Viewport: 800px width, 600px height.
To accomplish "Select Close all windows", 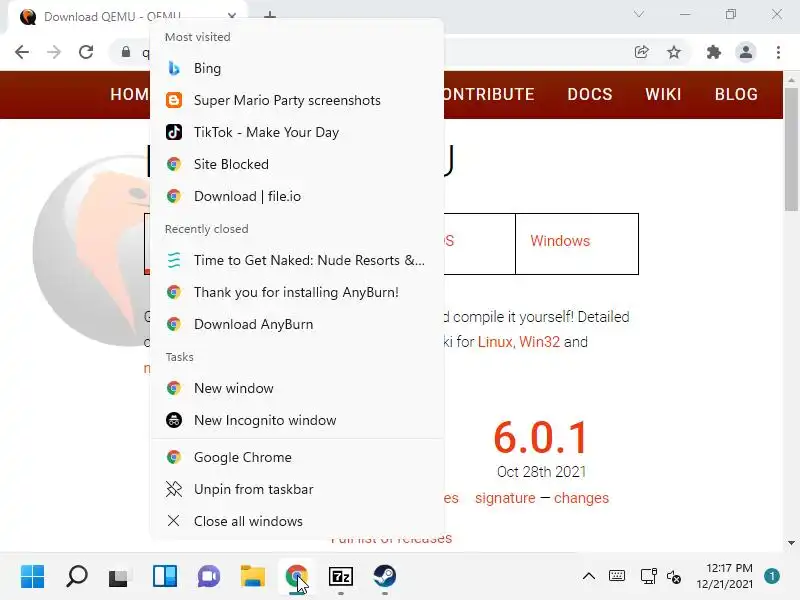I will (x=297, y=521).
